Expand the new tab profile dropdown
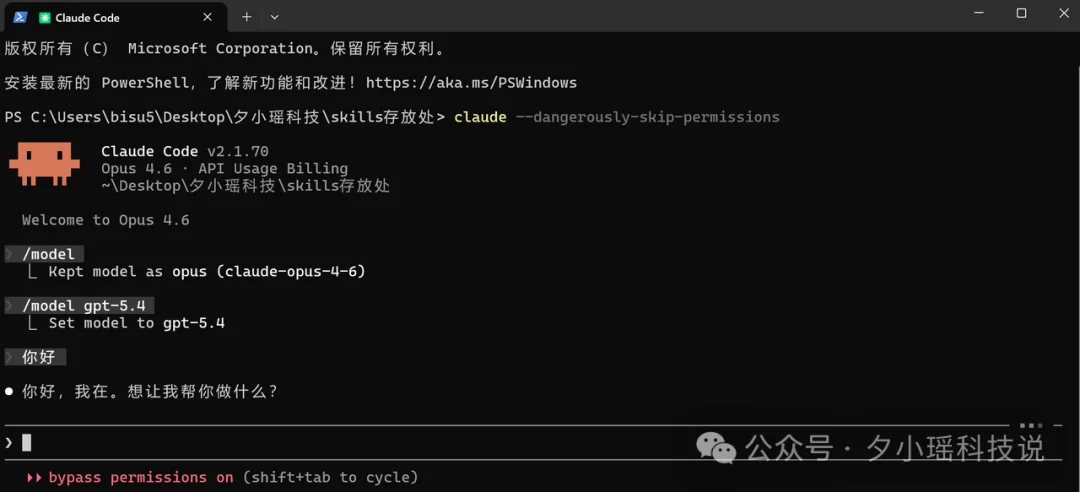Image resolution: width=1080 pixels, height=492 pixels. click(274, 17)
